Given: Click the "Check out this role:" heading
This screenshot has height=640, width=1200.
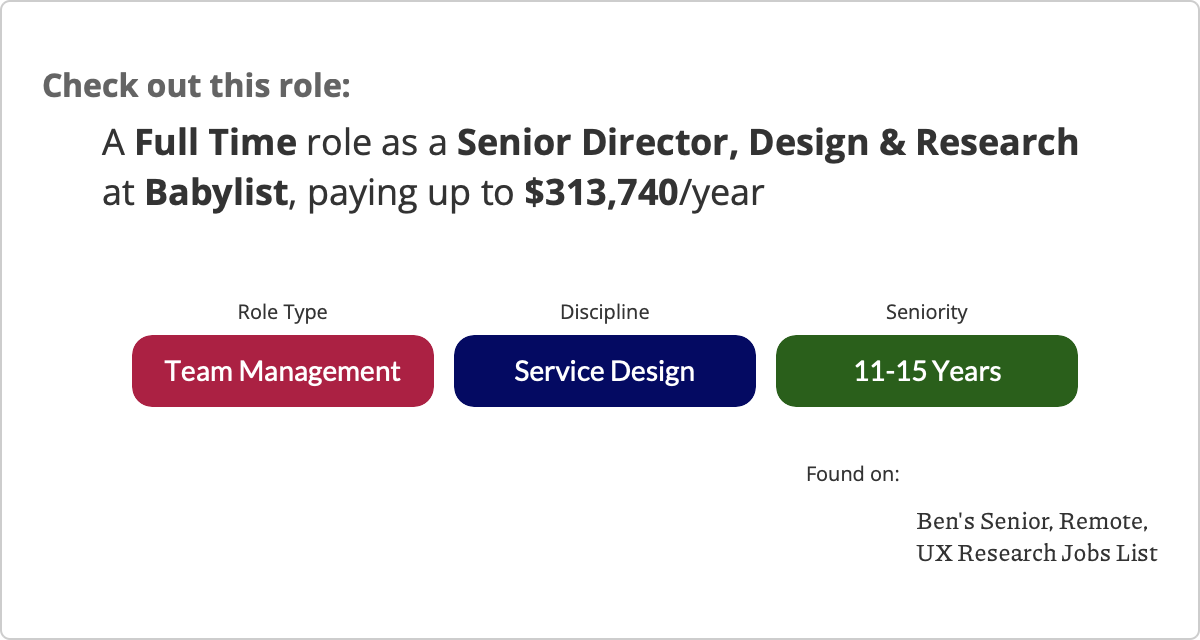Looking at the screenshot, I should coord(196,86).
